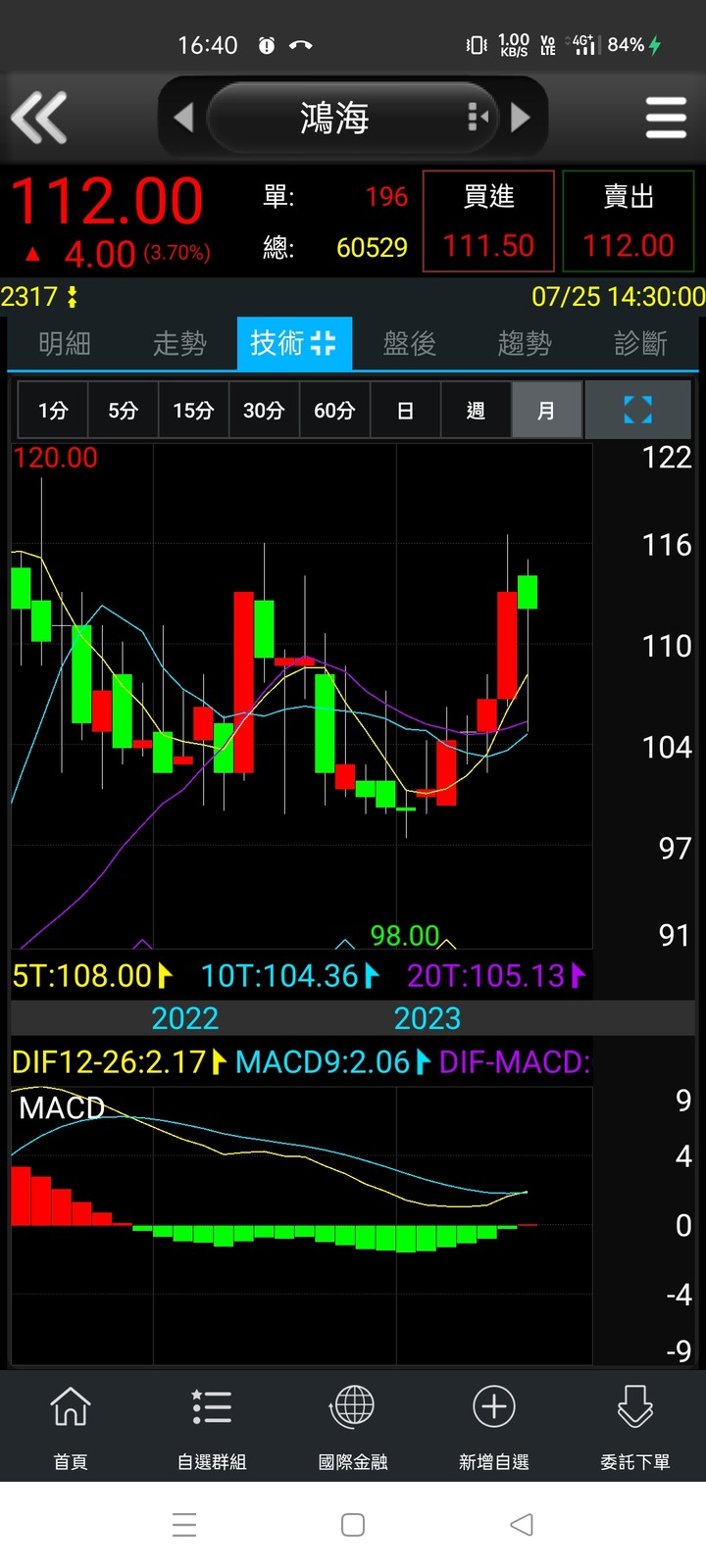706x1568 pixels.
Task: Tap the battery 84% indicator
Action: pos(634,45)
